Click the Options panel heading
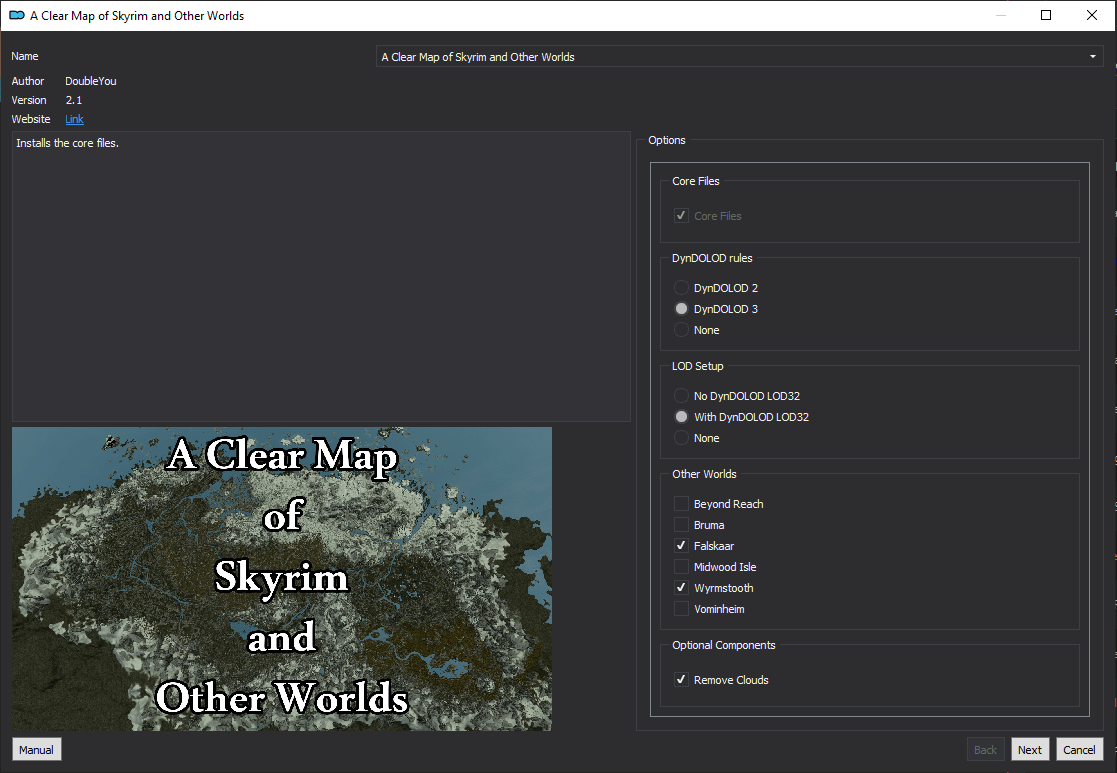This screenshot has height=773, width=1117. (667, 140)
